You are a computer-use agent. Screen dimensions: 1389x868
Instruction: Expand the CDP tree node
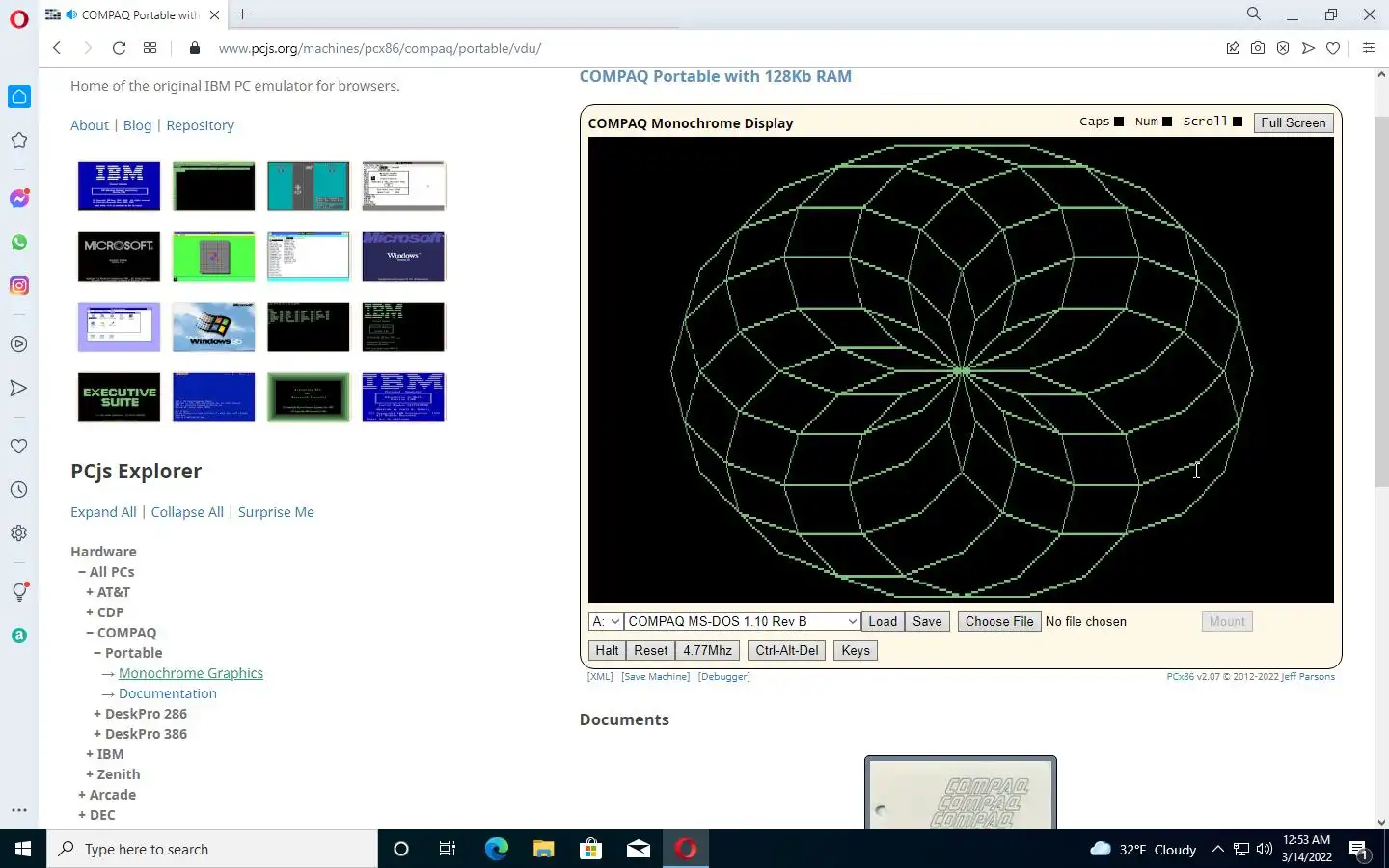point(90,612)
